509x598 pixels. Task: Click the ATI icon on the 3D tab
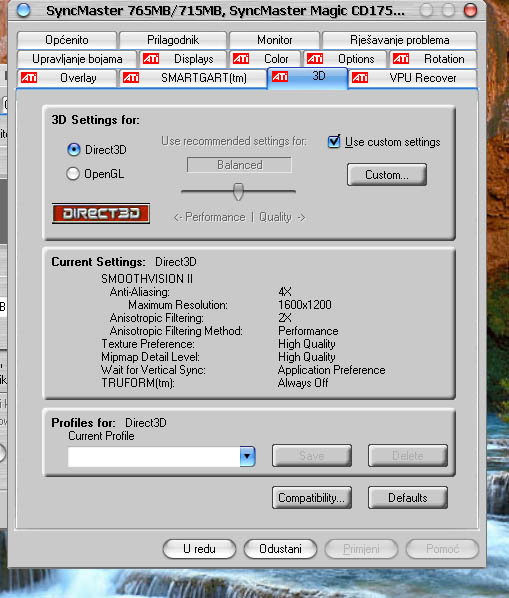pos(280,76)
